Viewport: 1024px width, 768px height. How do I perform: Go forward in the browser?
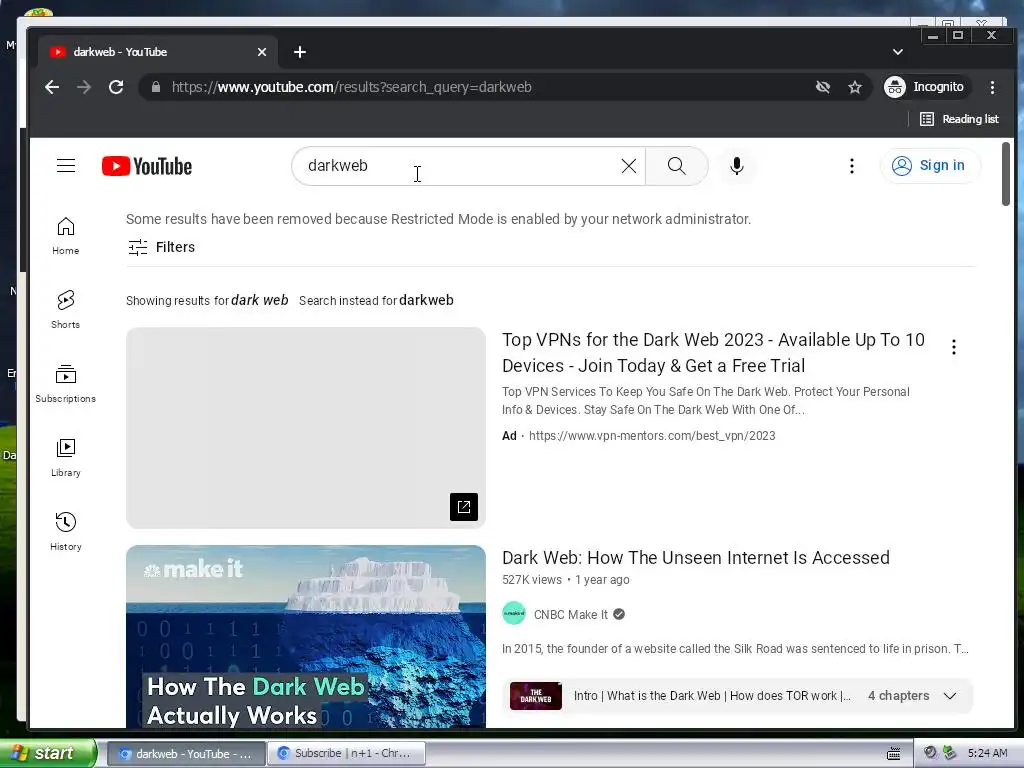click(x=84, y=87)
